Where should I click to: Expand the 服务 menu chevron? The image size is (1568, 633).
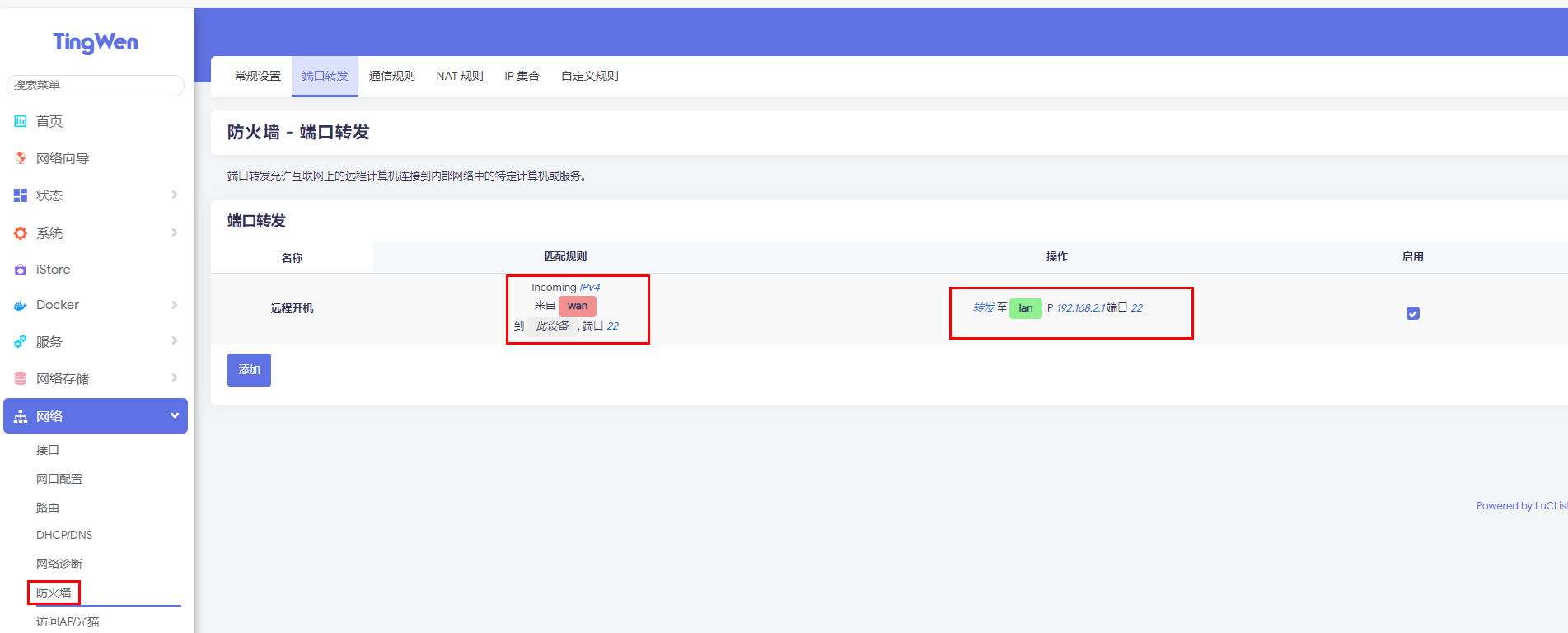[174, 340]
